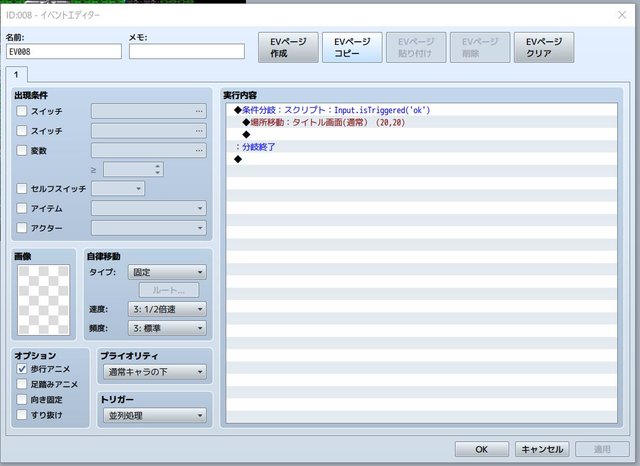Close the event editor window
Image resolution: width=640 pixels, height=466 pixels.
pos(622,15)
